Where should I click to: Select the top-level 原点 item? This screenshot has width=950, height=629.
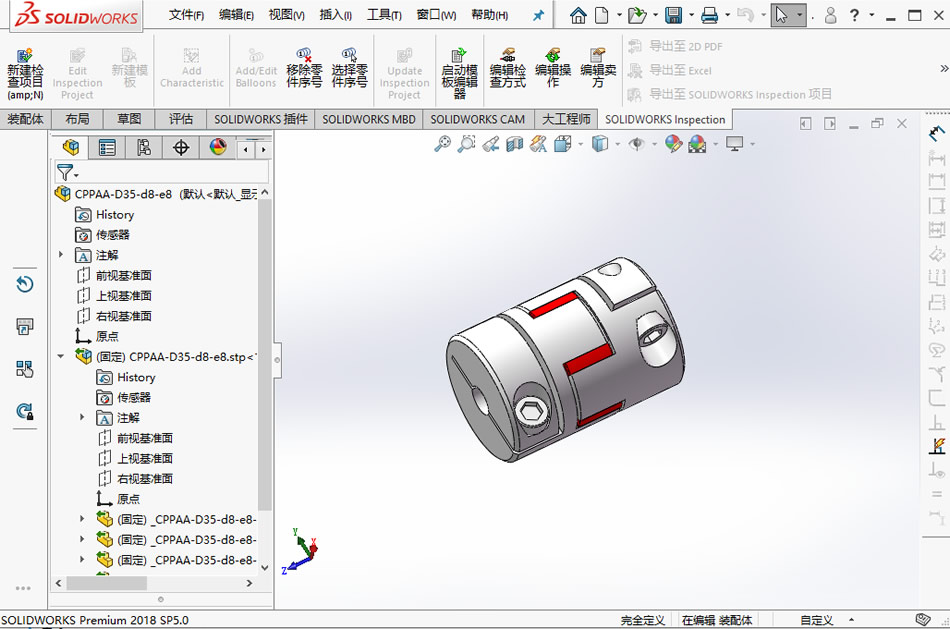(107, 336)
